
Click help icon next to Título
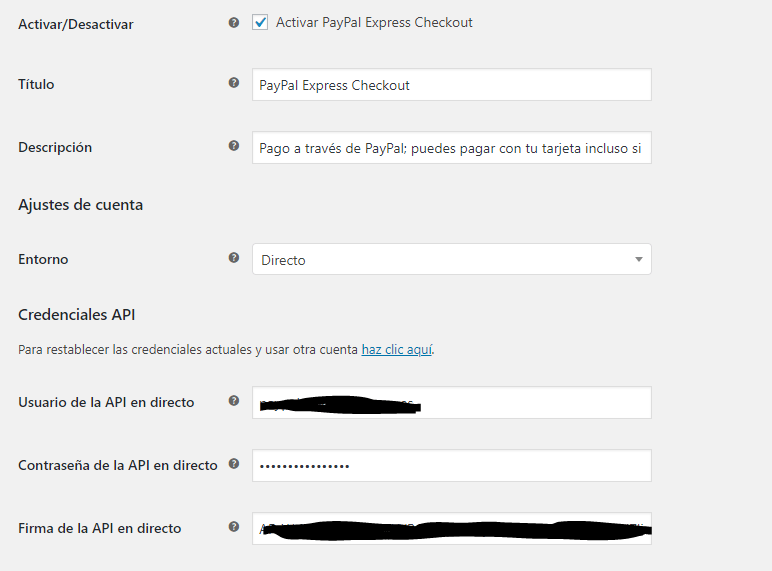234,83
